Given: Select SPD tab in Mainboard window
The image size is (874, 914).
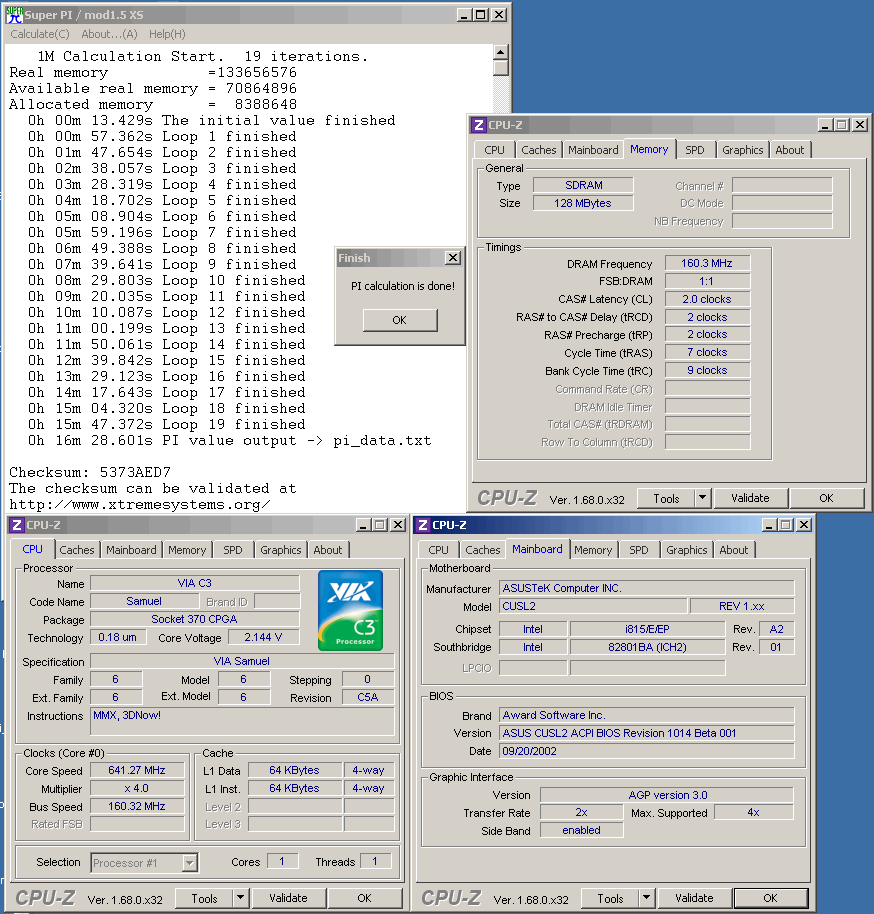Looking at the screenshot, I should coord(638,550).
